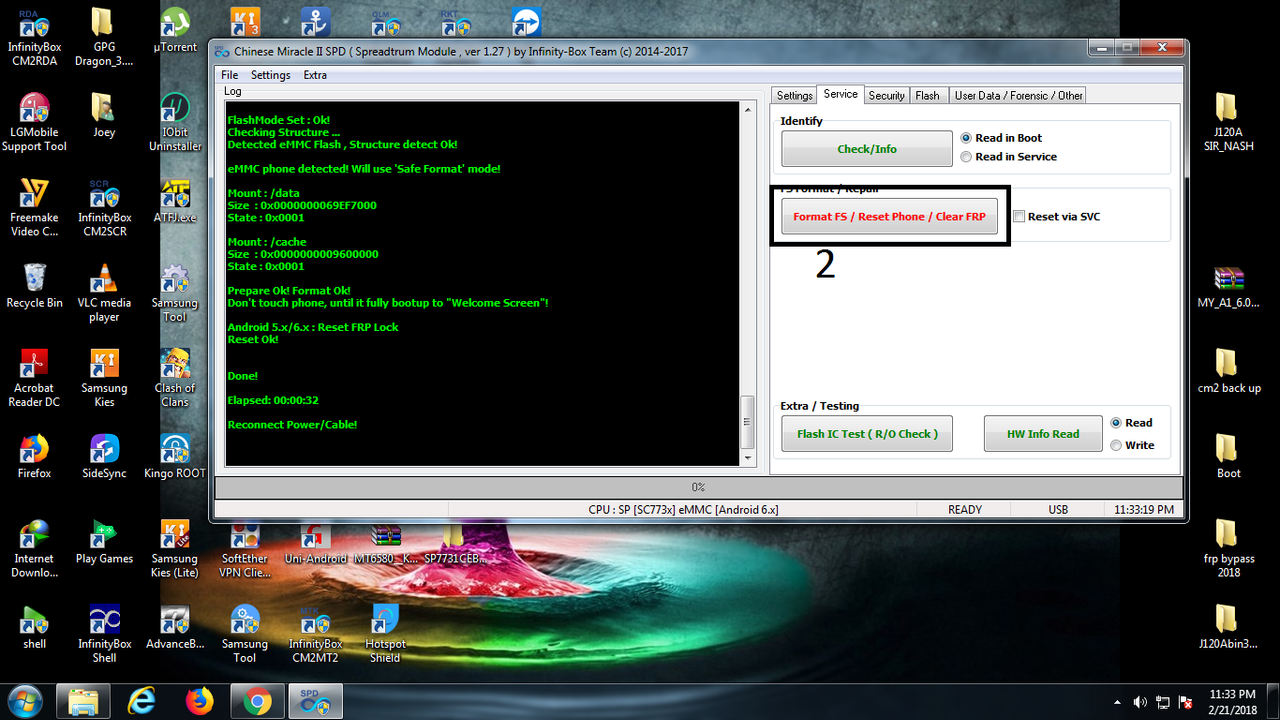Select the Write option for HW Info
Image resolution: width=1280 pixels, height=720 pixels.
pyautogui.click(x=1132, y=445)
